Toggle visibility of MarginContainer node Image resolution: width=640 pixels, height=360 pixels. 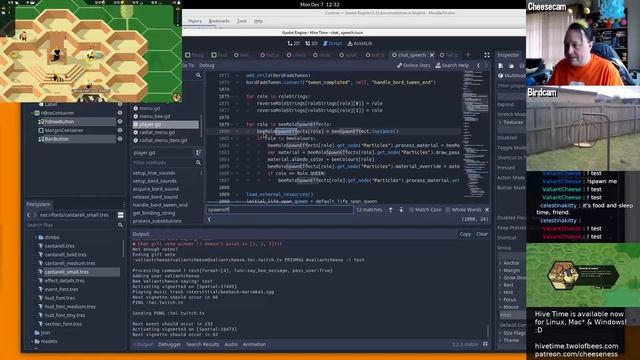tap(120, 130)
